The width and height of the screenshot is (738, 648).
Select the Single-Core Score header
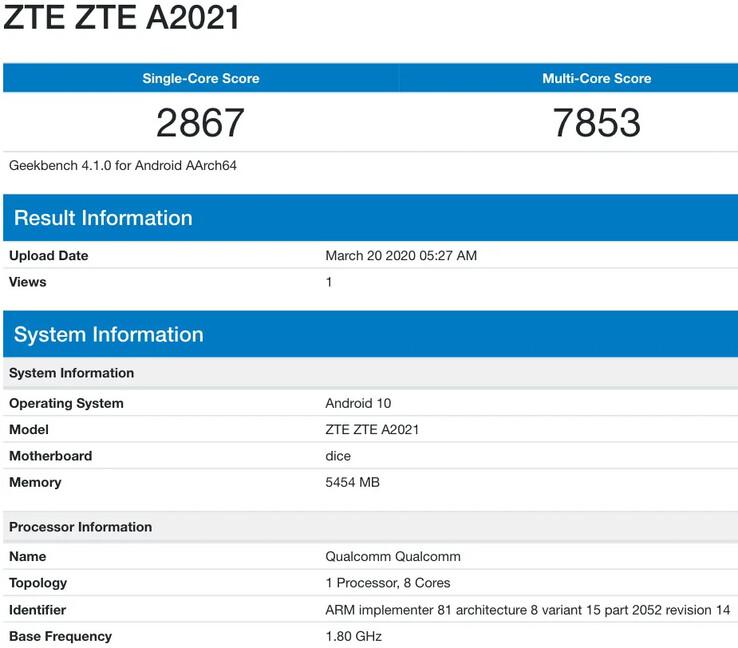[201, 78]
